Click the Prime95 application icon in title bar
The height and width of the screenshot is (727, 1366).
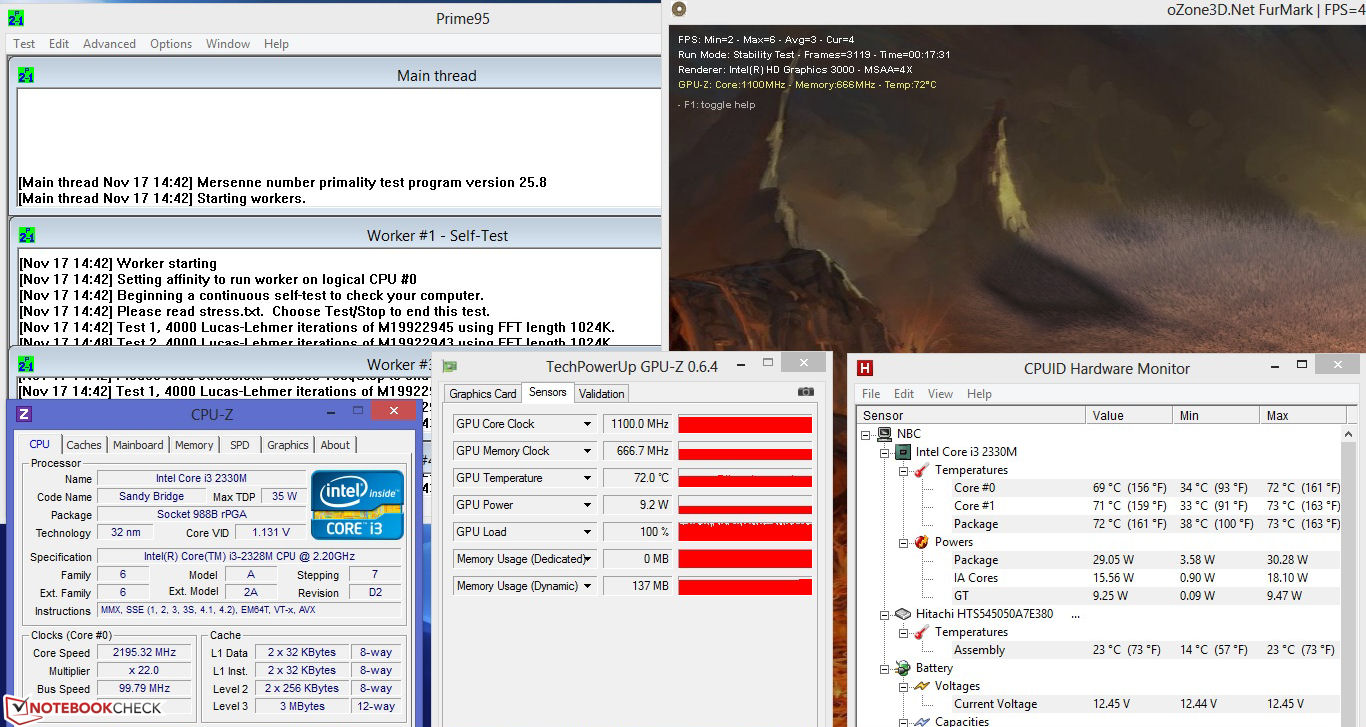pyautogui.click(x=16, y=18)
